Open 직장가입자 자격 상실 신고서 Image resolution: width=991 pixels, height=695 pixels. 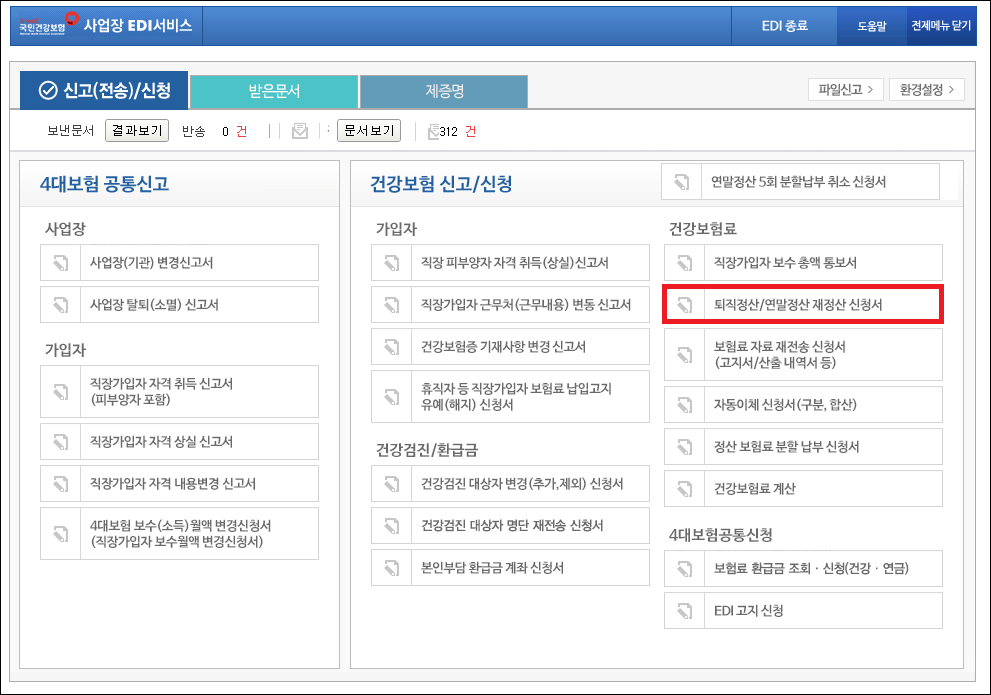click(x=179, y=442)
